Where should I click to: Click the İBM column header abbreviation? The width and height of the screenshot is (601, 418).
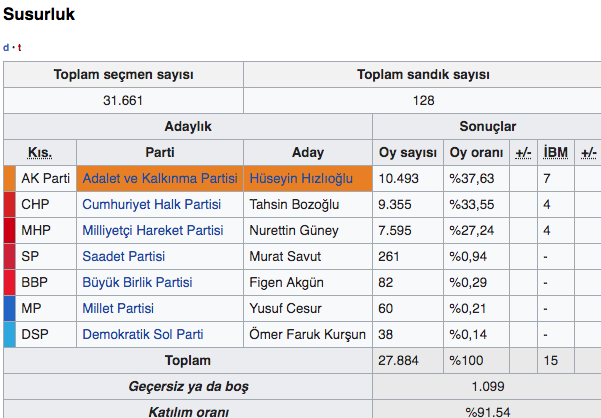coord(556,153)
